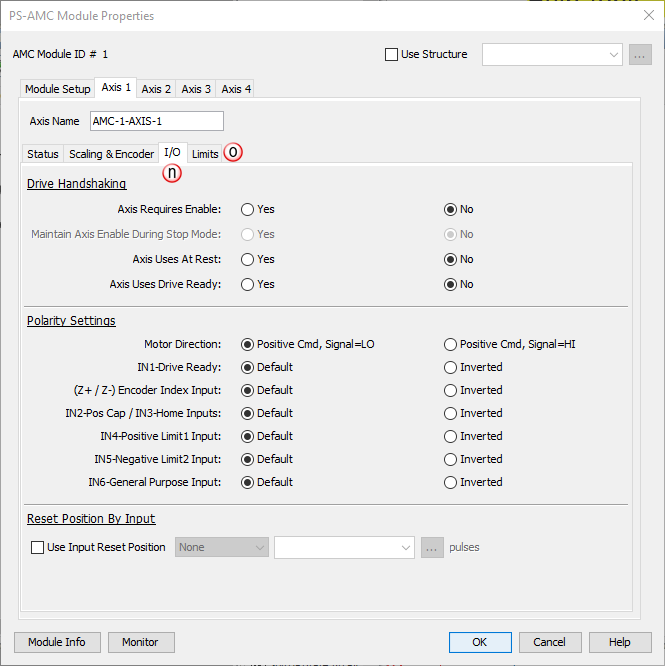Check Use Input Reset Position
This screenshot has height=666, width=665.
38,547
